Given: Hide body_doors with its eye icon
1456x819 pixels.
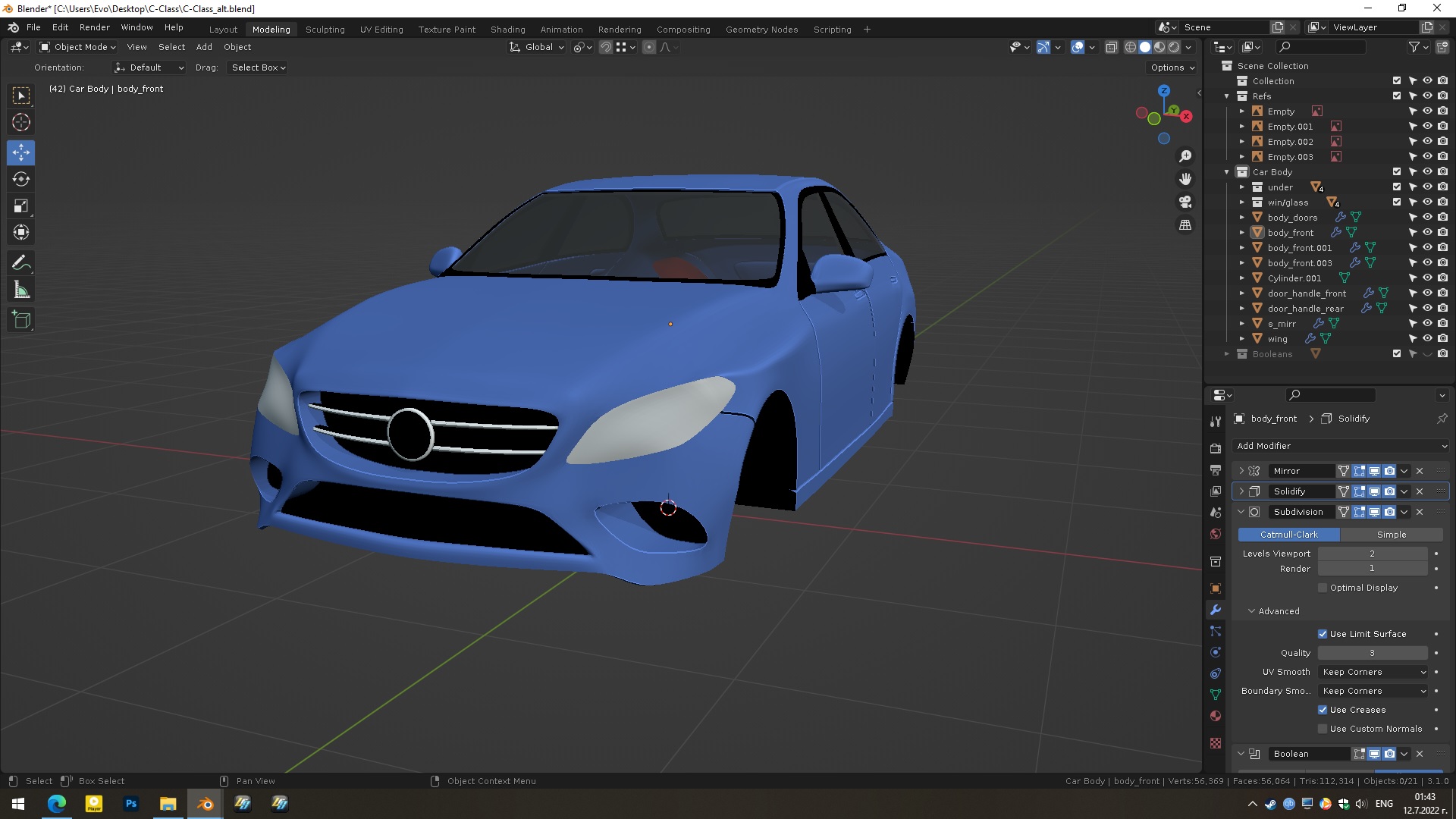Looking at the screenshot, I should (x=1426, y=218).
